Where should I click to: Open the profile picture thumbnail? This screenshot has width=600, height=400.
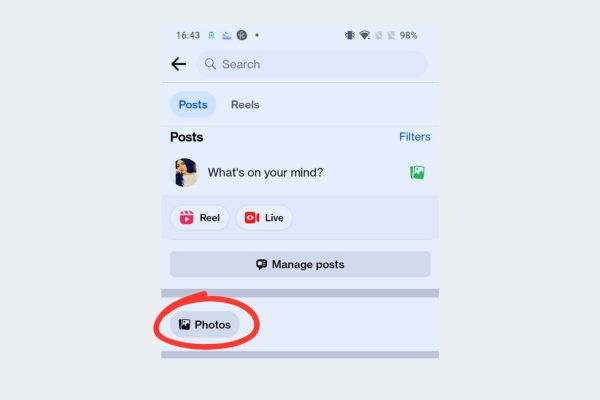click(x=186, y=173)
